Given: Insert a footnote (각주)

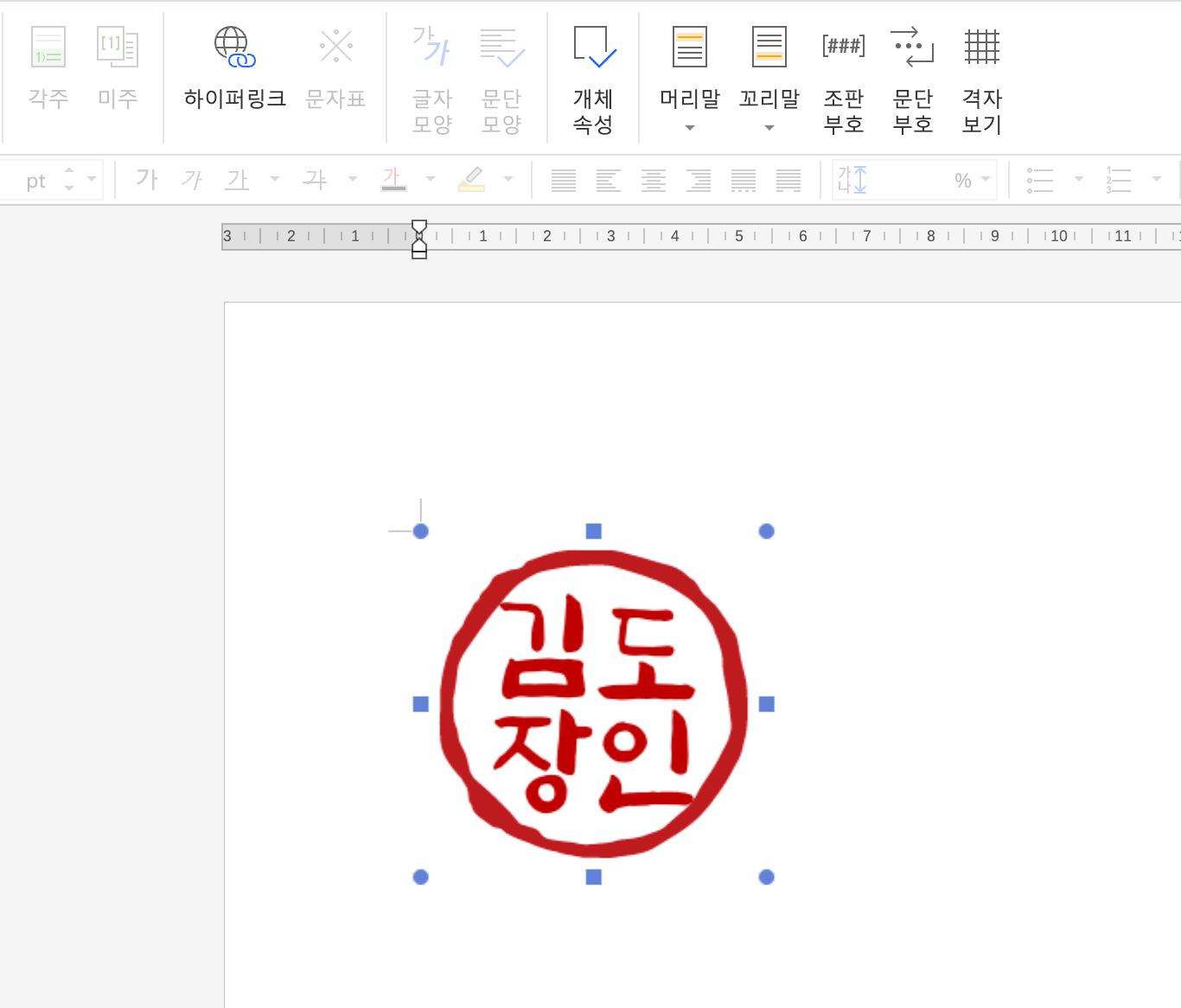Looking at the screenshot, I should pos(48,69).
